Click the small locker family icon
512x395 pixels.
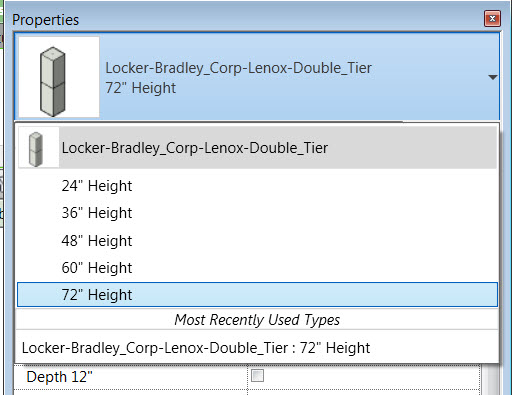click(39, 148)
